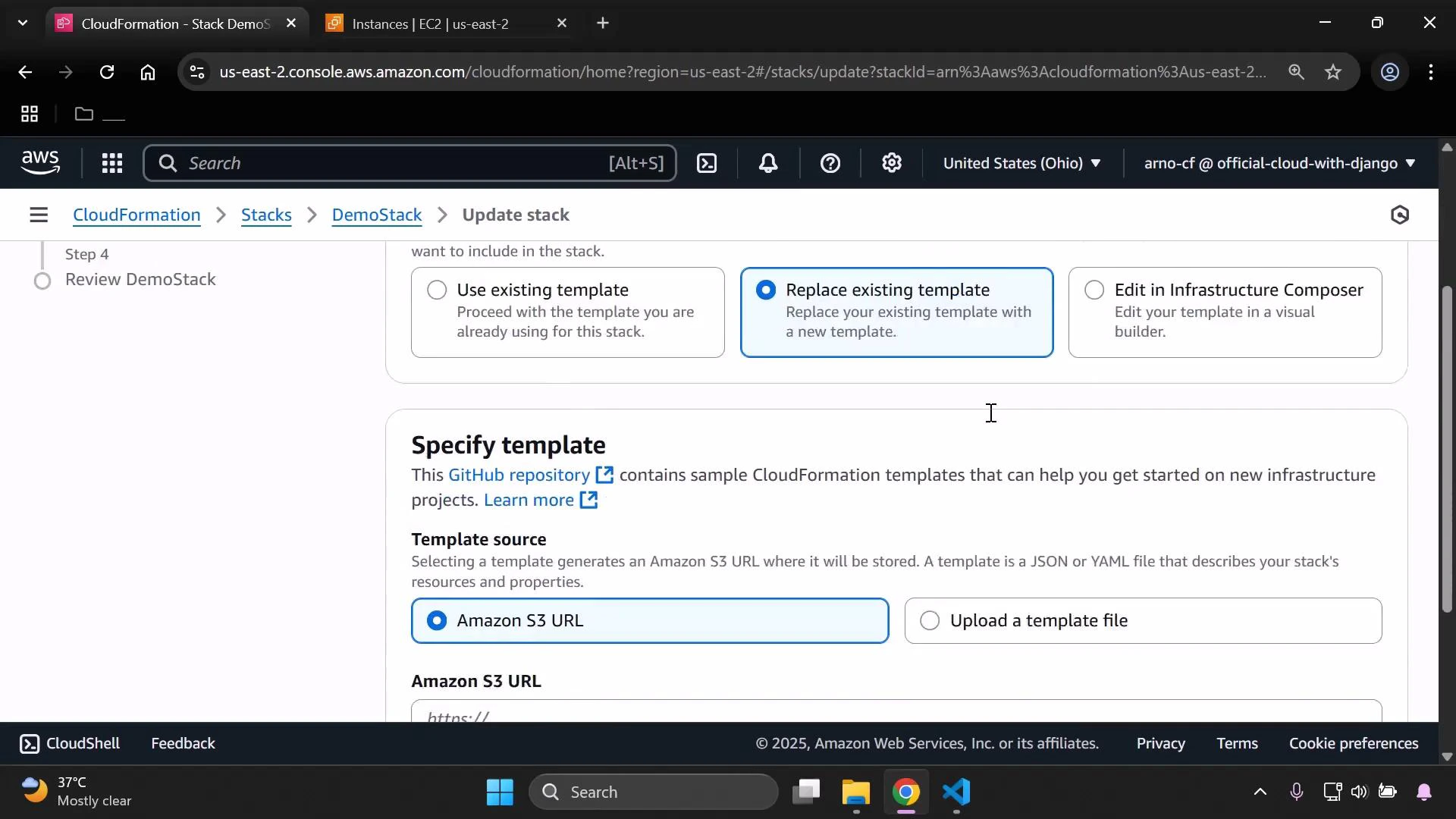Reload the current page

tap(107, 72)
